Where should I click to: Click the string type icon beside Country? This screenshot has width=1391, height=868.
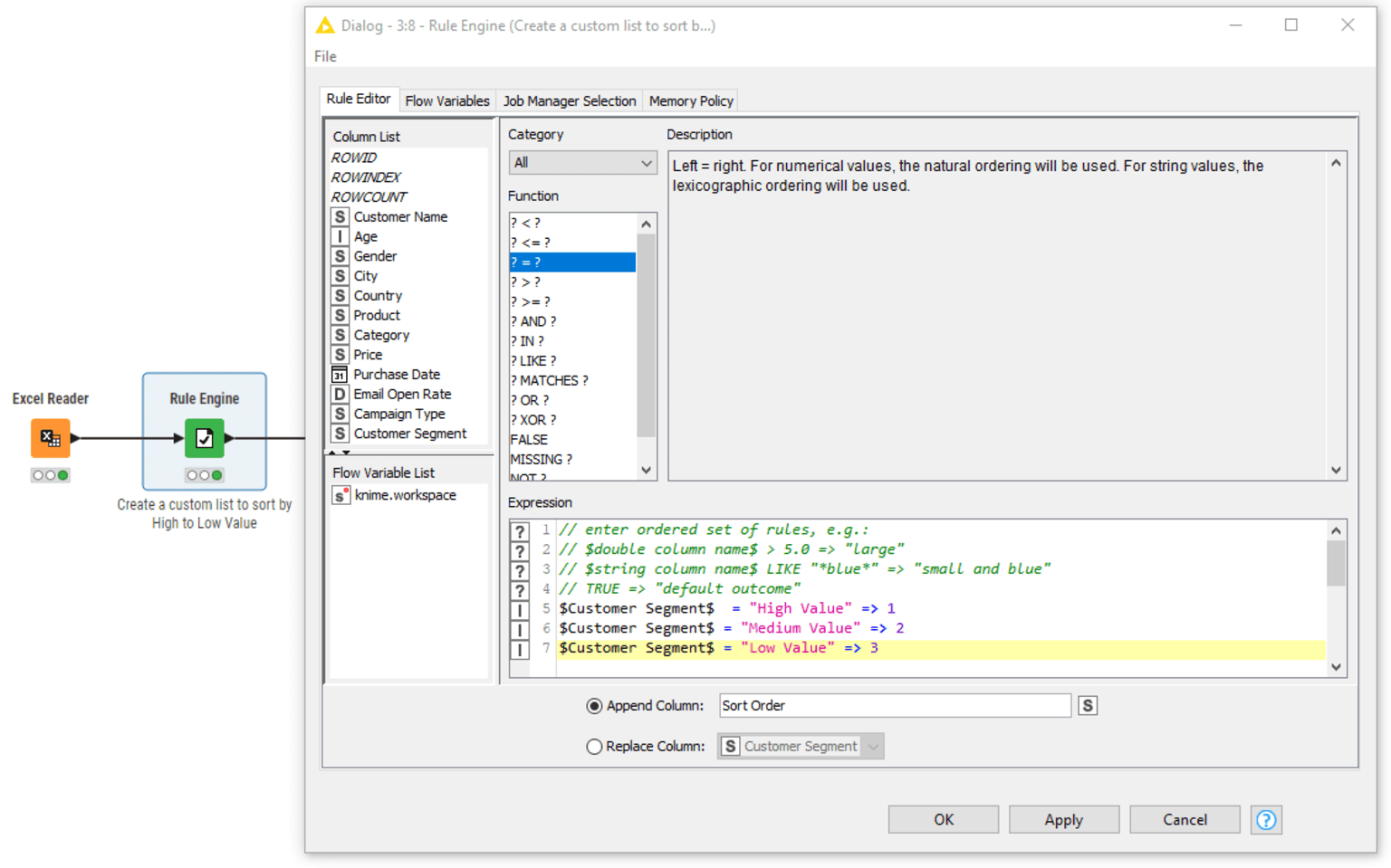(x=340, y=296)
